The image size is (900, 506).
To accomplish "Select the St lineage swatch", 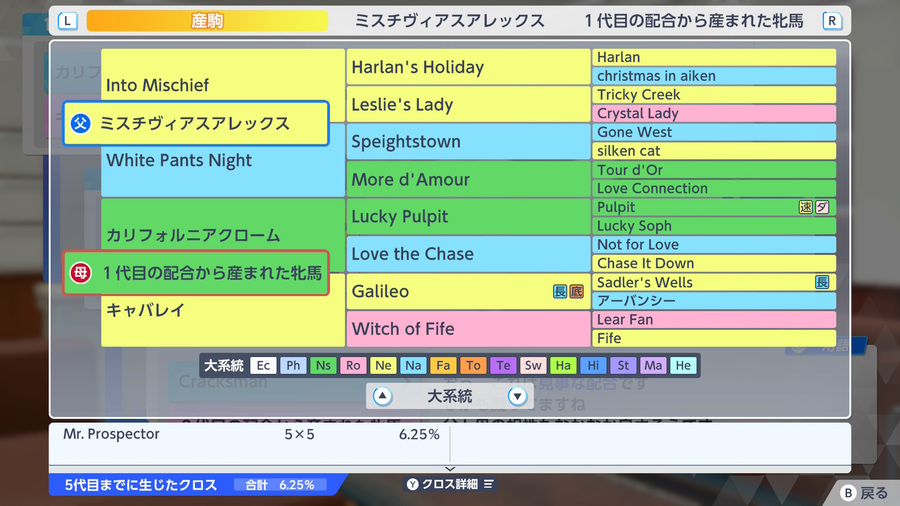I will coord(623,365).
